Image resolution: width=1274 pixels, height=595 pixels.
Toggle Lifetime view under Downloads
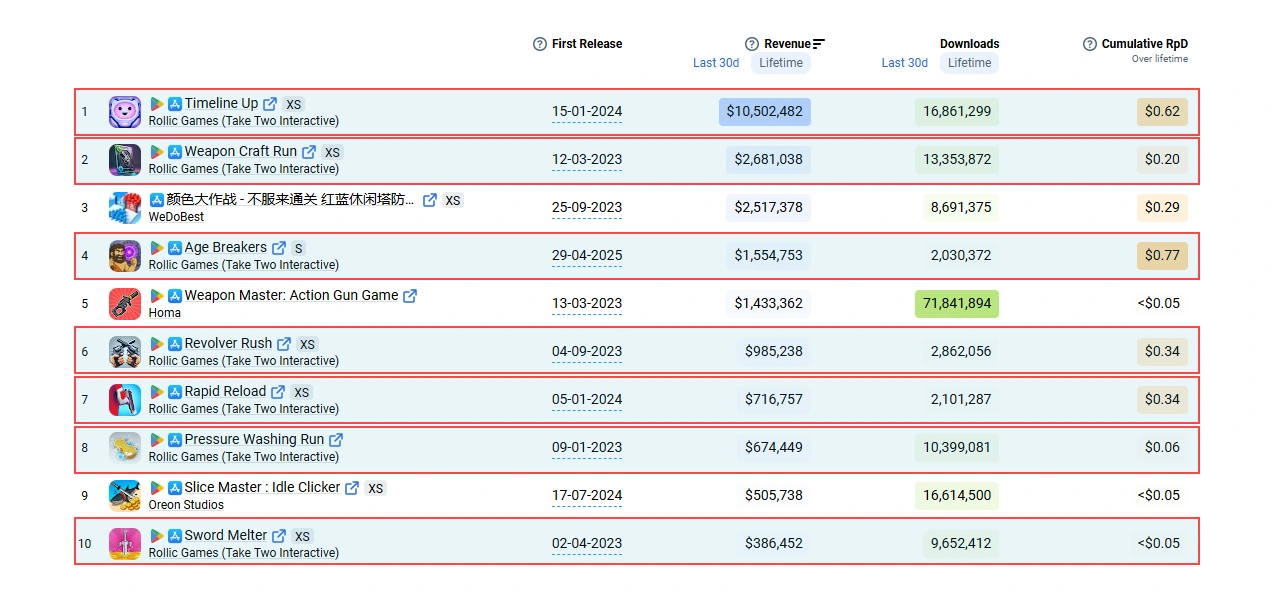point(968,63)
